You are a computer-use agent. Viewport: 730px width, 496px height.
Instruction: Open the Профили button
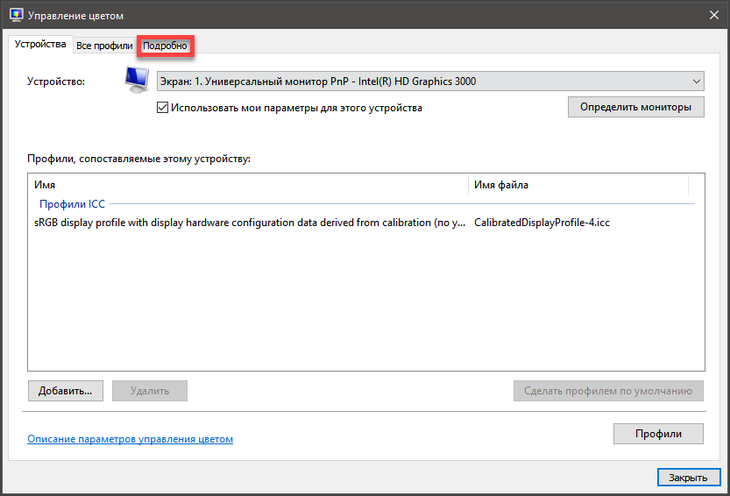click(658, 434)
